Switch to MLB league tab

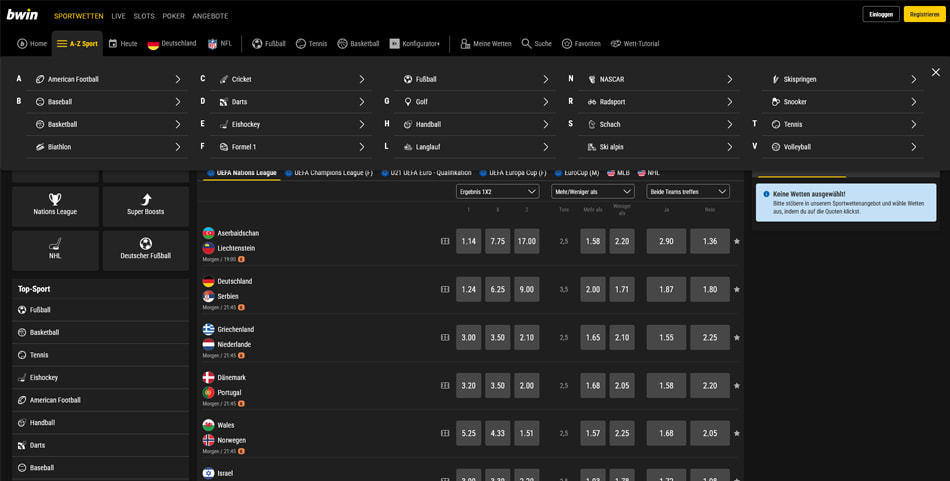click(619, 173)
